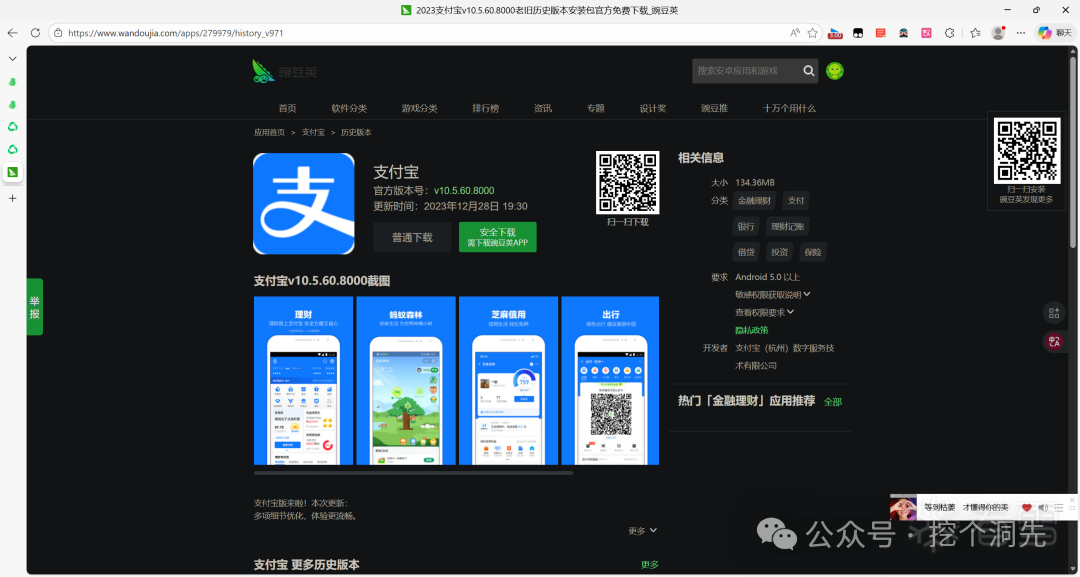Click the search magnifier icon
The height and width of the screenshot is (577, 1080).
click(809, 71)
